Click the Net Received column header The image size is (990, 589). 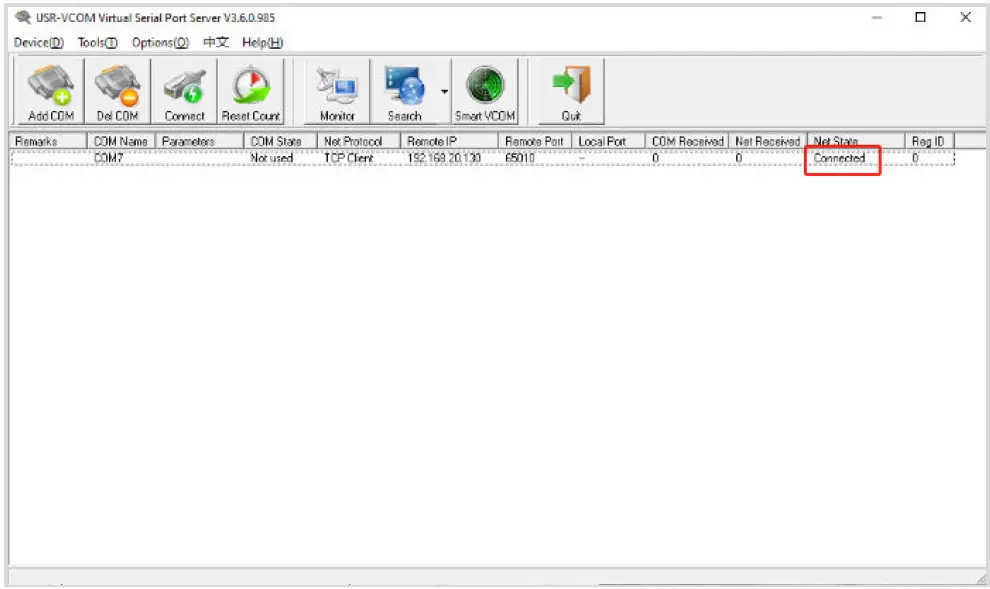click(x=768, y=141)
